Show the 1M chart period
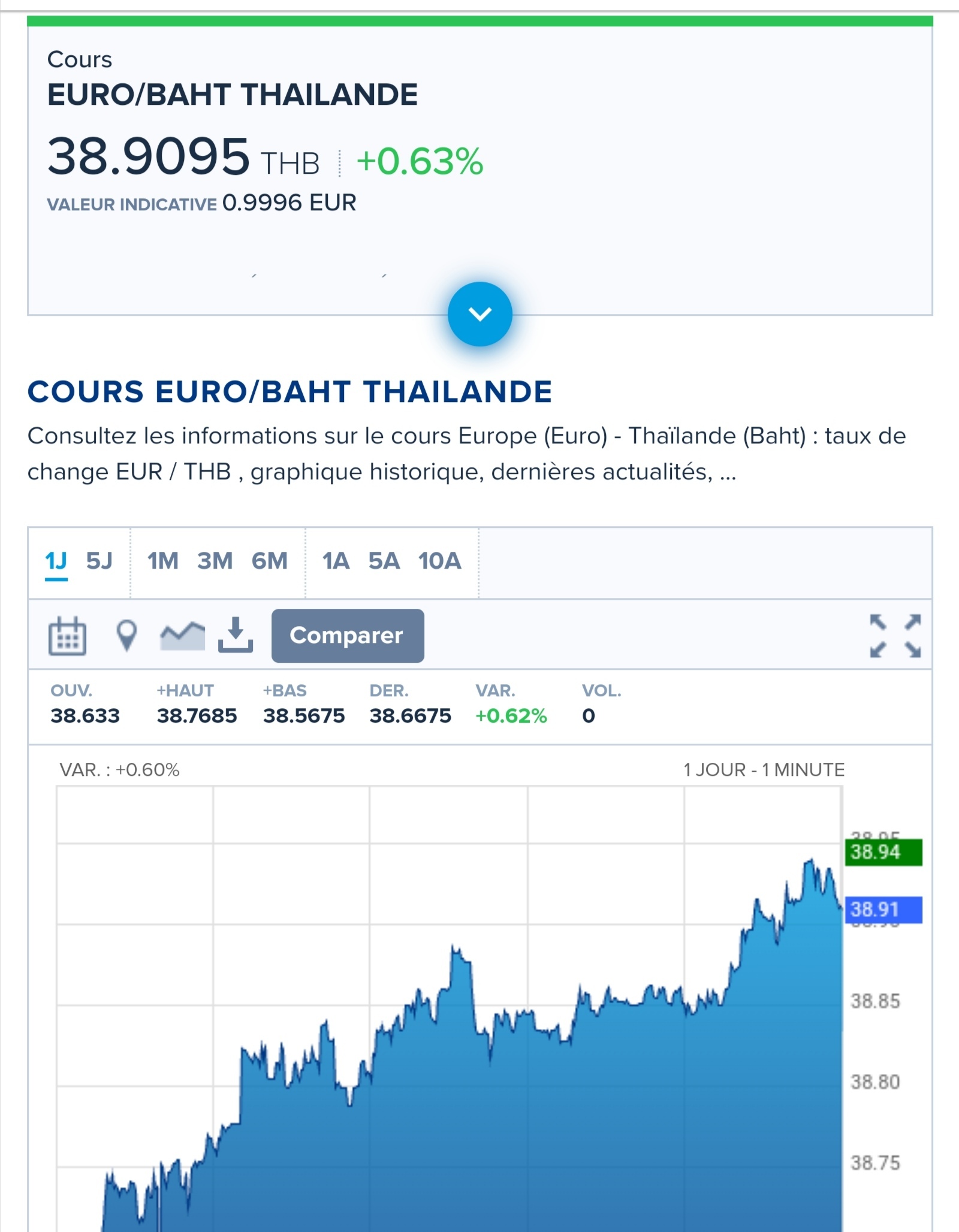The width and height of the screenshot is (959, 1232). pyautogui.click(x=163, y=561)
